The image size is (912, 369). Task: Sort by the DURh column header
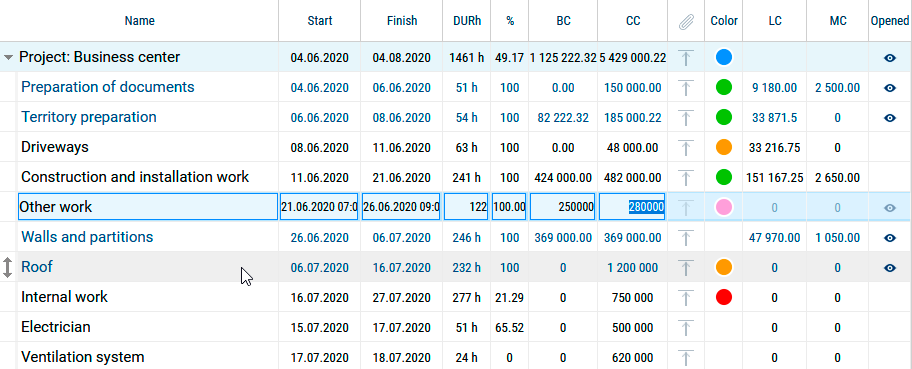click(x=467, y=21)
